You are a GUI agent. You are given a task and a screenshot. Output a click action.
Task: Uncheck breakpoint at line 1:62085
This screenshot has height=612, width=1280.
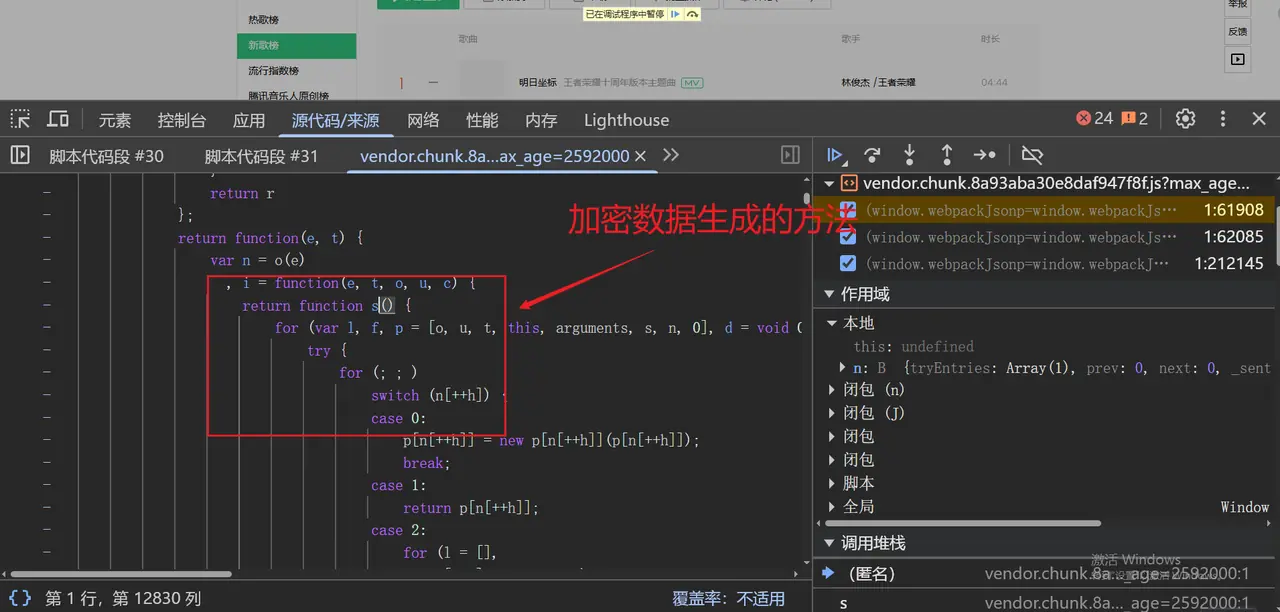pos(848,237)
